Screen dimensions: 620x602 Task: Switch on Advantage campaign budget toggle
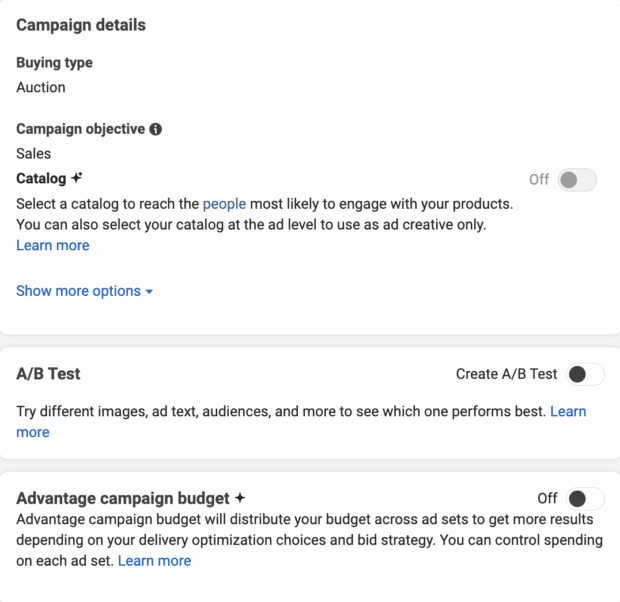tap(584, 498)
